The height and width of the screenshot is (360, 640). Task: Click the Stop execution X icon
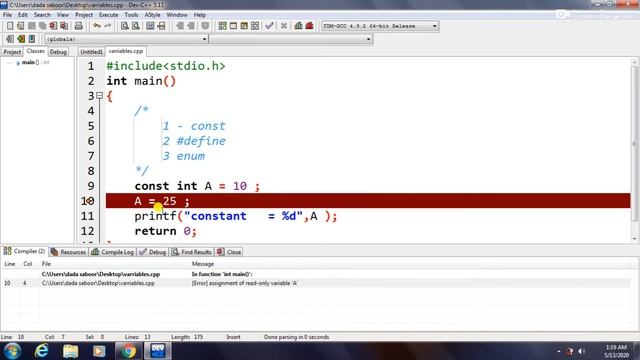284,26
